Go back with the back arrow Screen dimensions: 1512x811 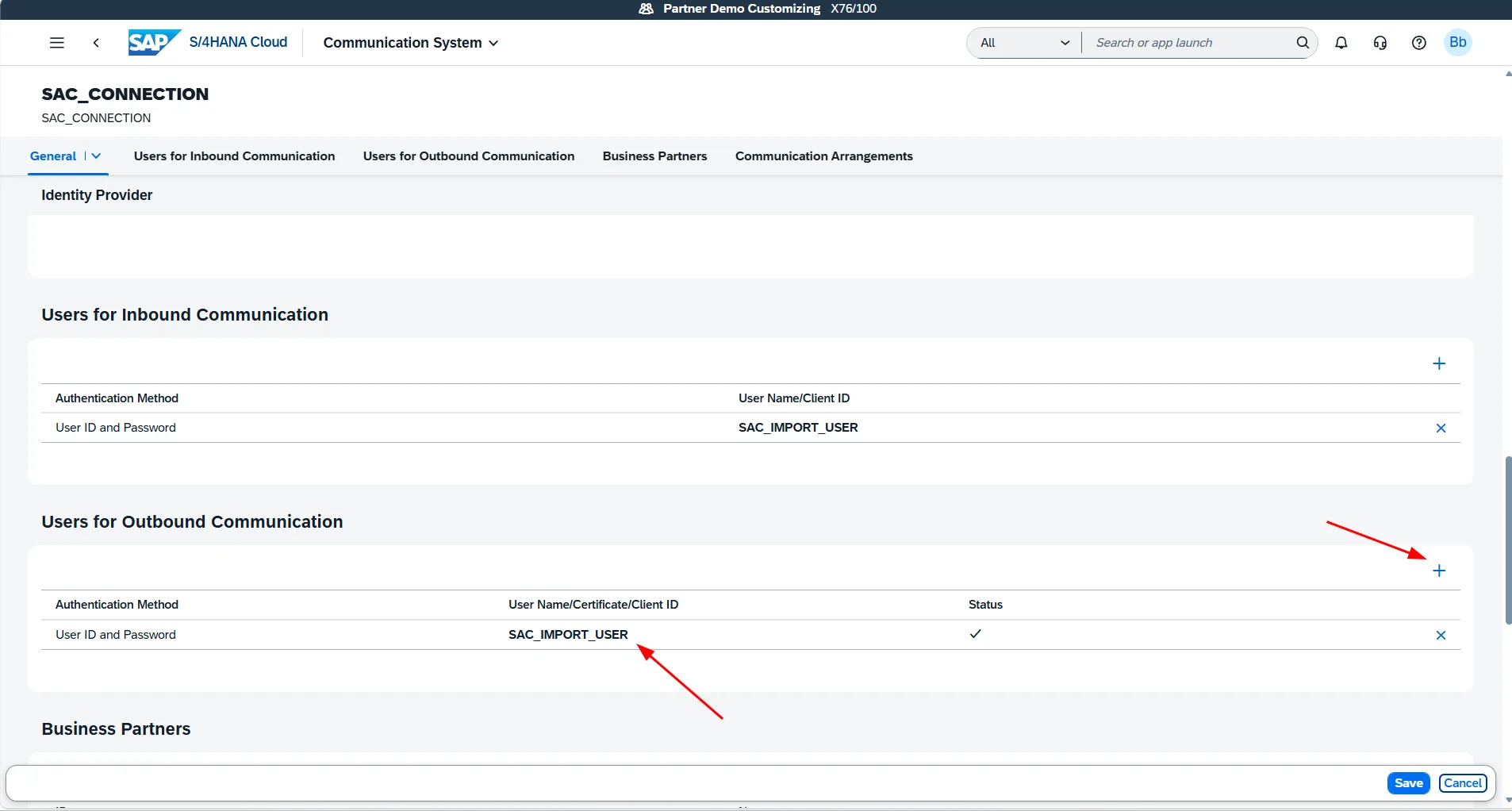click(96, 43)
